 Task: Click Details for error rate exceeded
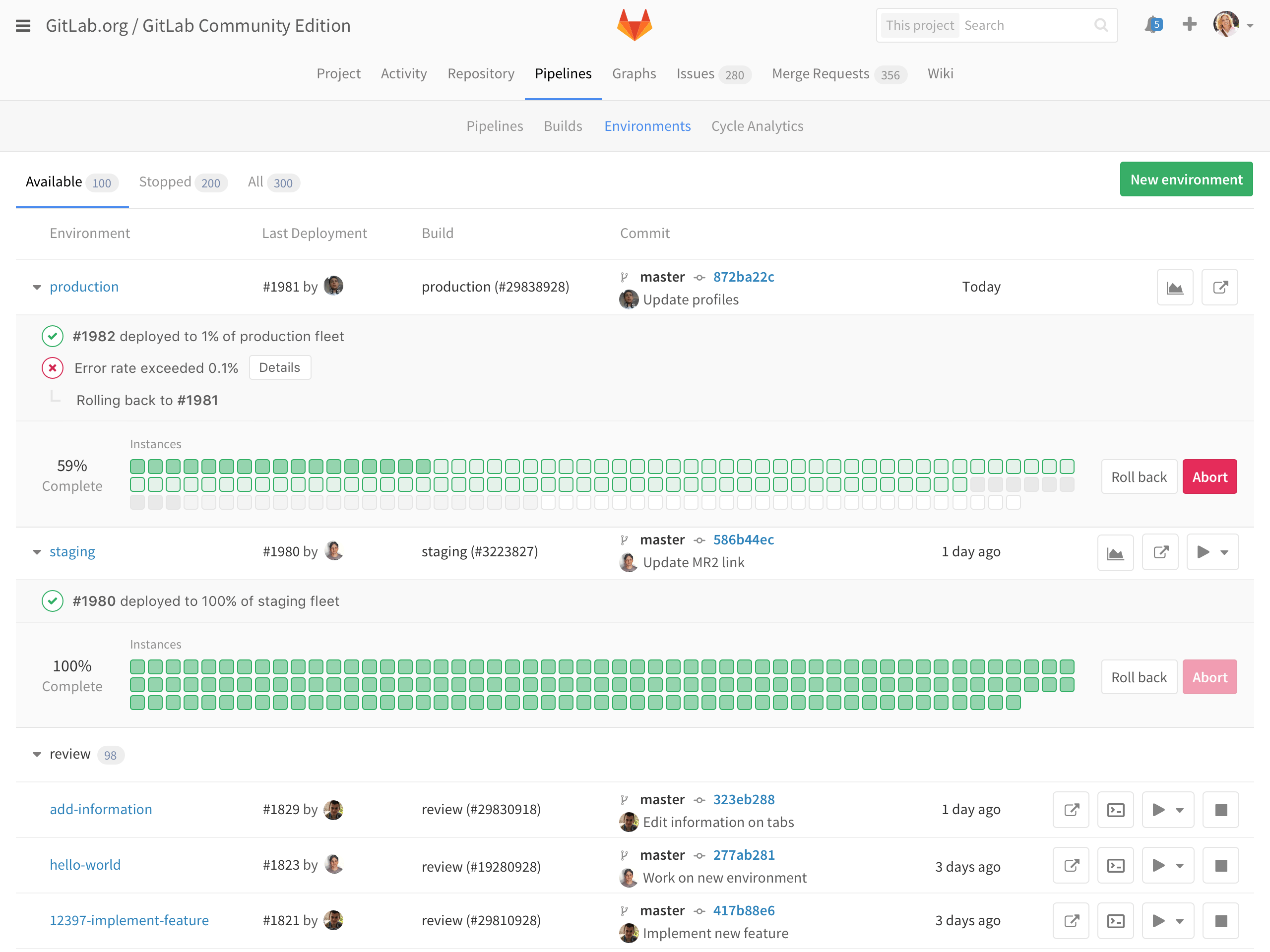click(x=280, y=368)
